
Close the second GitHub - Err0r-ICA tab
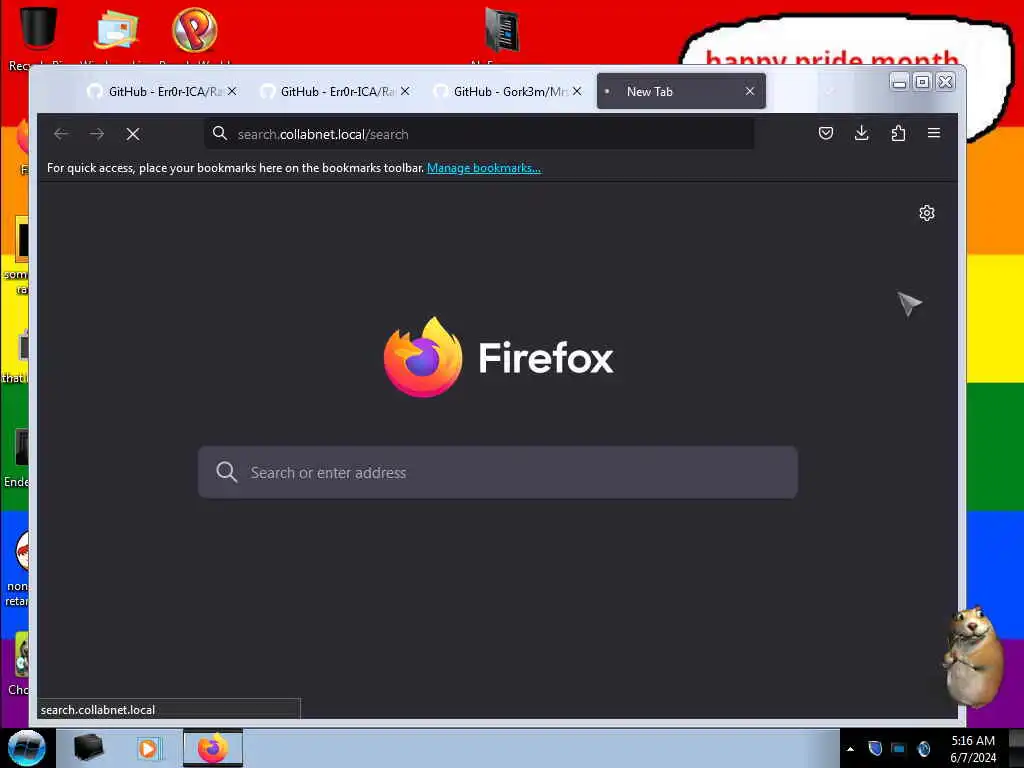pos(405,91)
